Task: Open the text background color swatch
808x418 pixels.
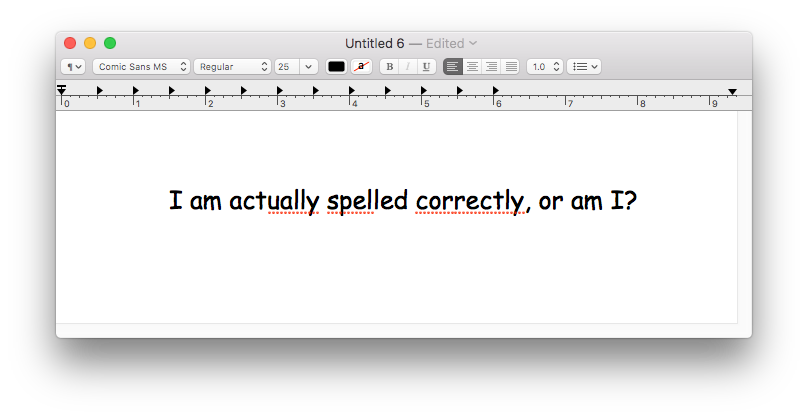Action: (361, 66)
